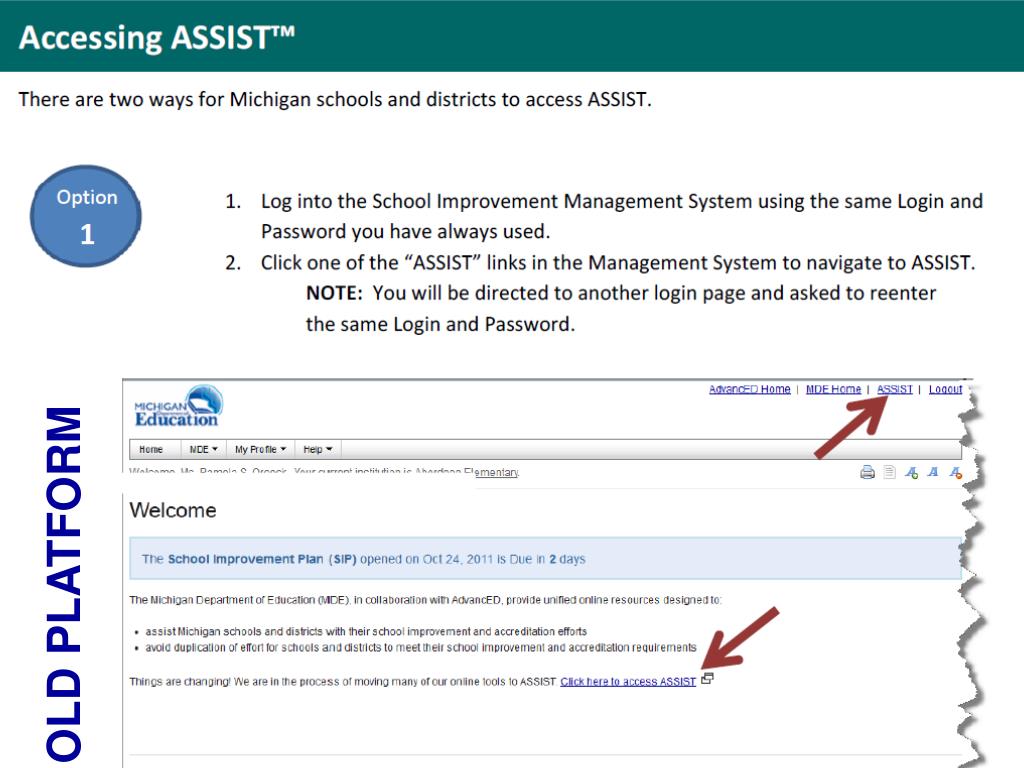The width and height of the screenshot is (1024, 768).
Task: Click the 'OLD PLATFORM' vertical label
Action: [x=64, y=584]
